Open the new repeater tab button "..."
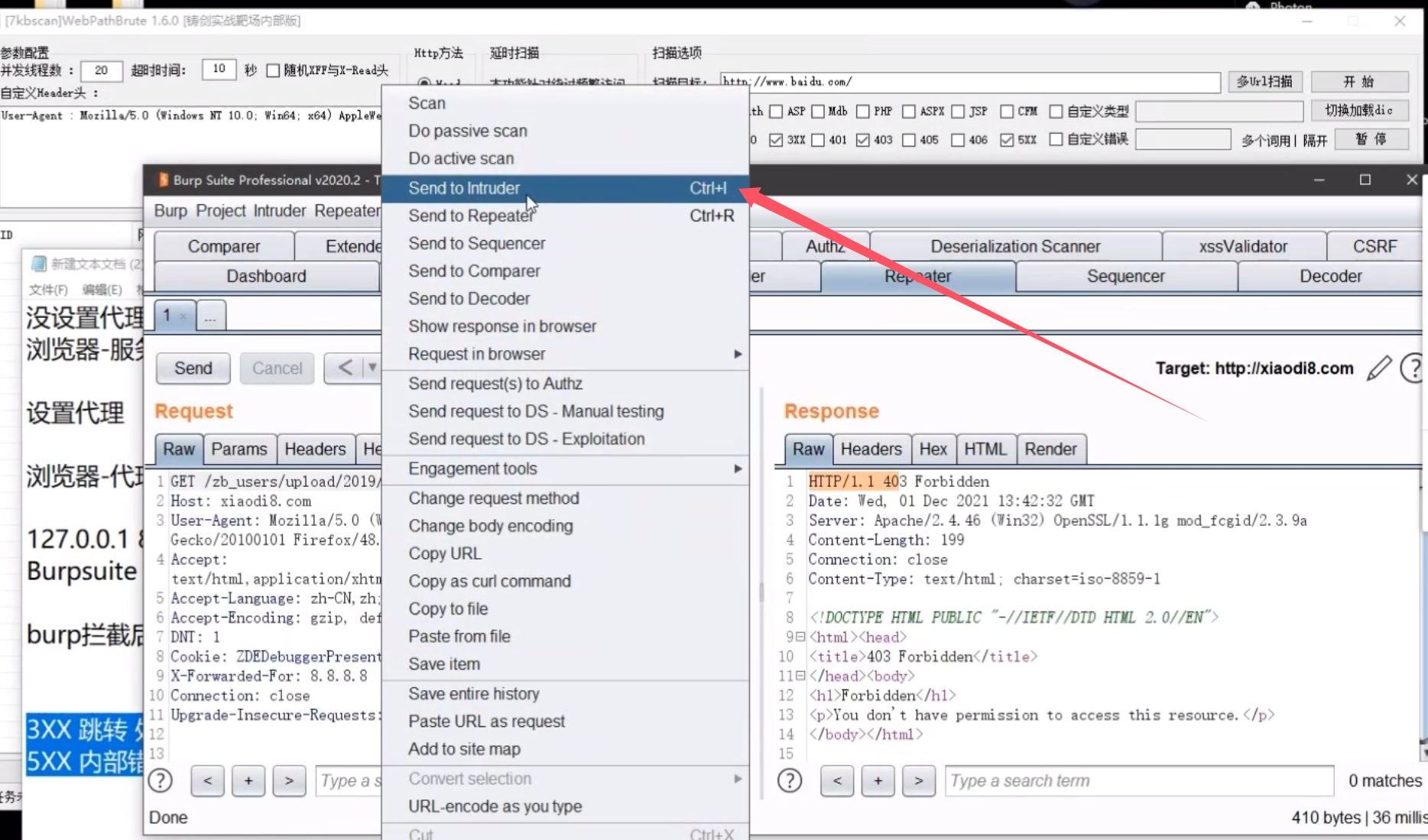 [x=210, y=316]
